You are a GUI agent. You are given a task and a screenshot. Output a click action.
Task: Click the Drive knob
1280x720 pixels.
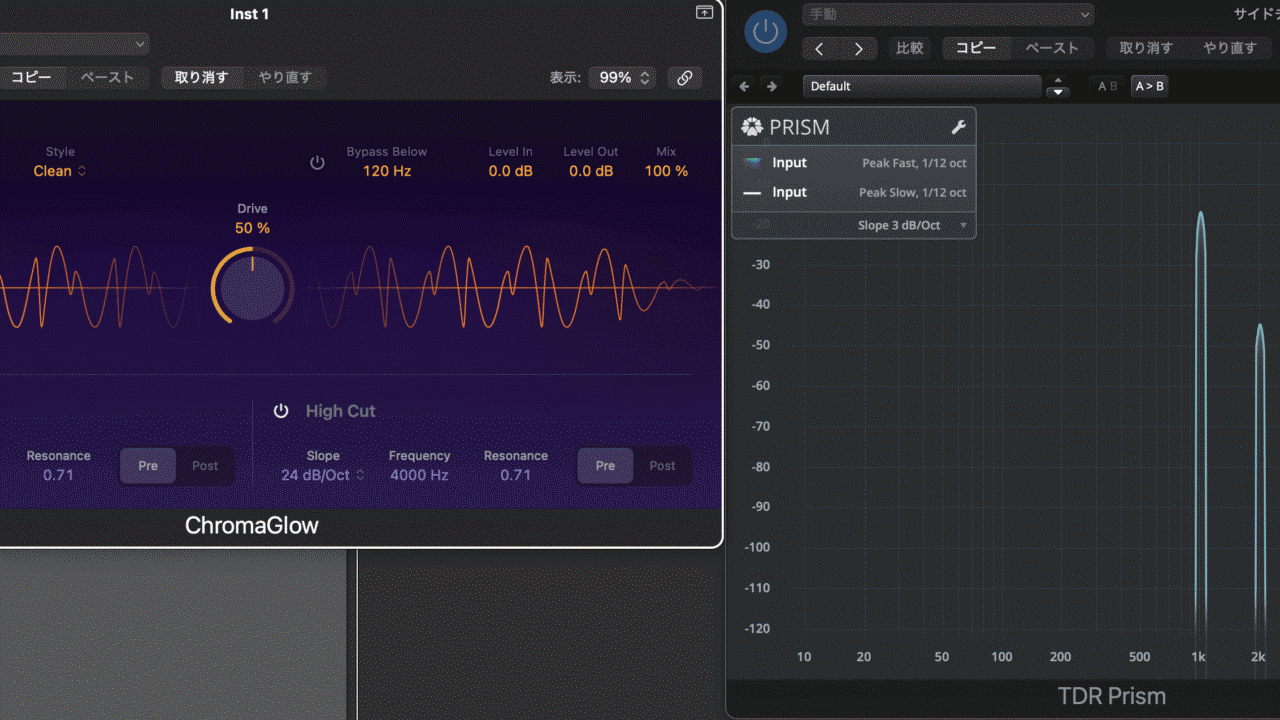coord(253,288)
